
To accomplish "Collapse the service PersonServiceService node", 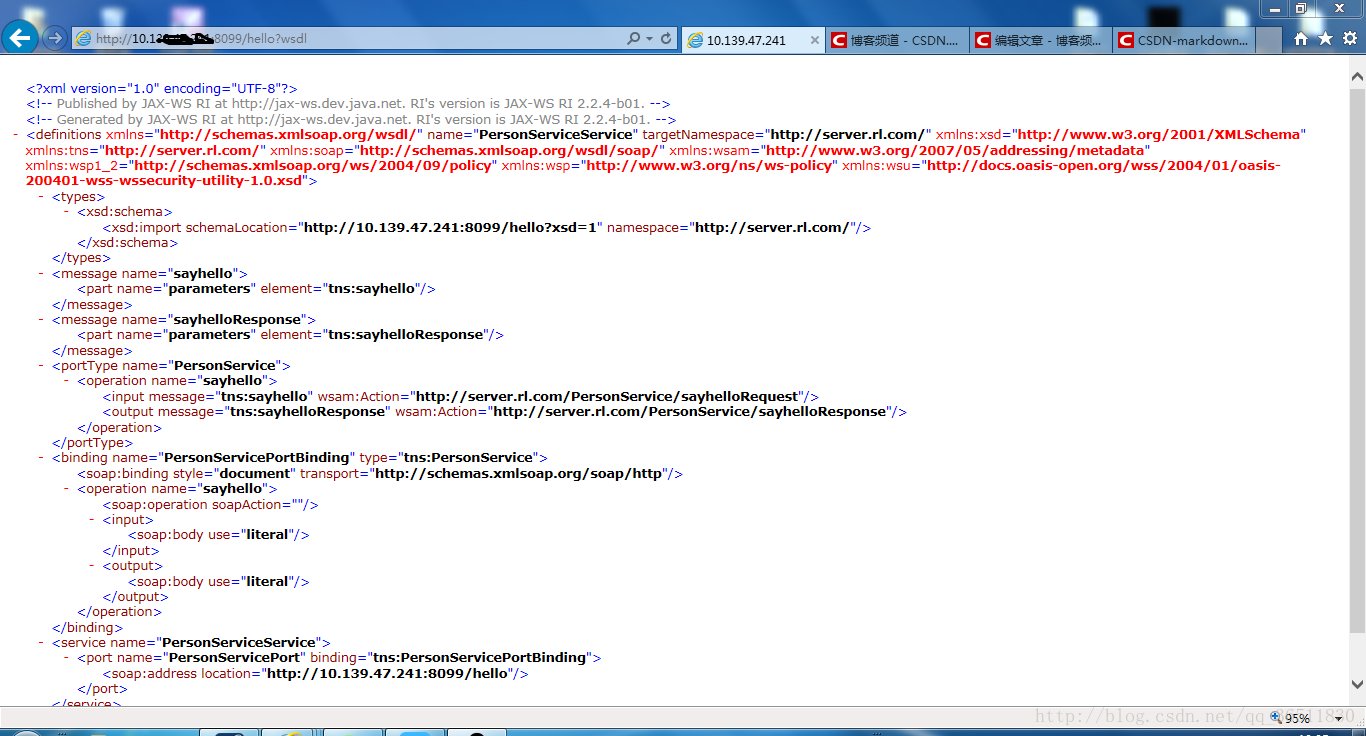I will pos(41,643).
